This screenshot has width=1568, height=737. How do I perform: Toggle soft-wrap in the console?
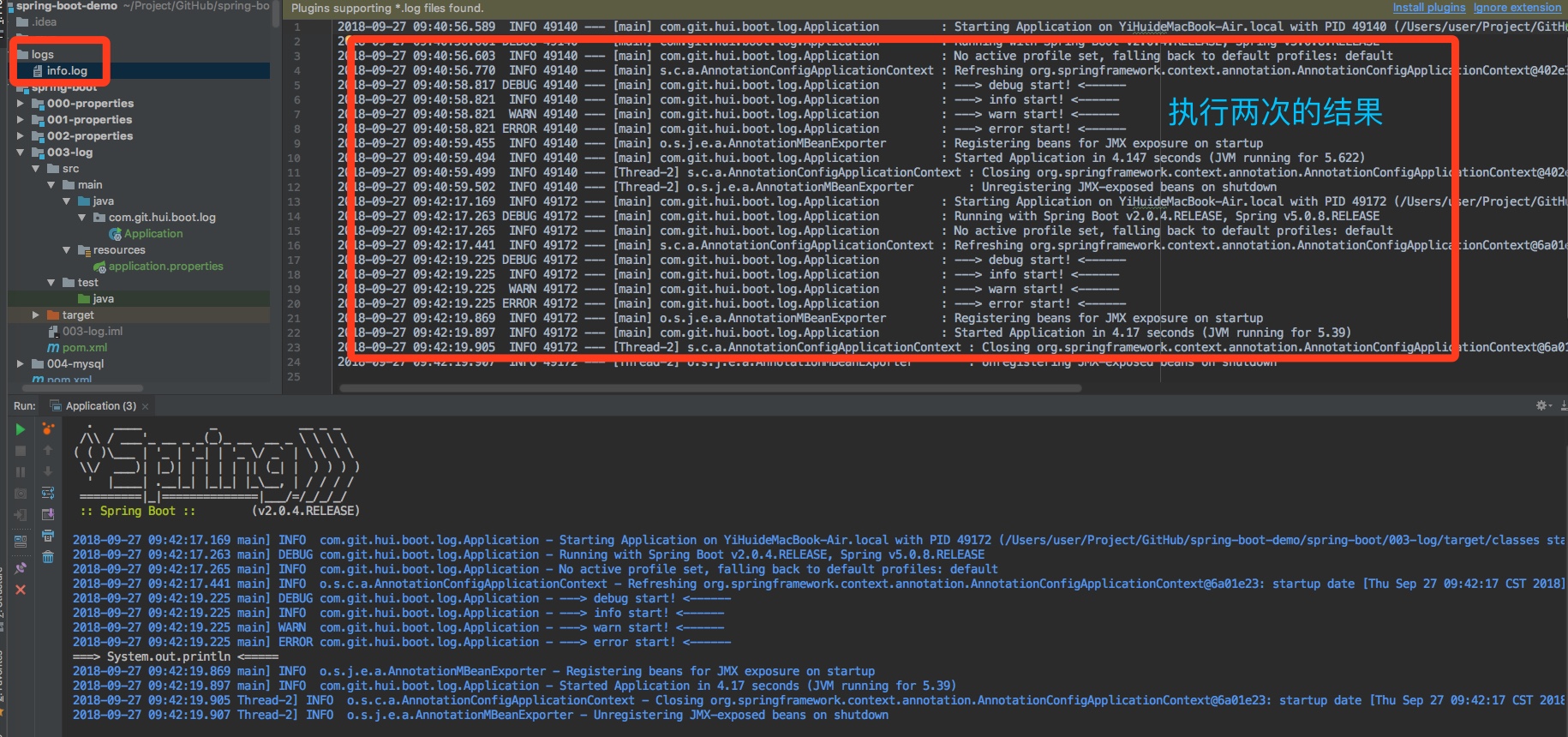[48, 493]
